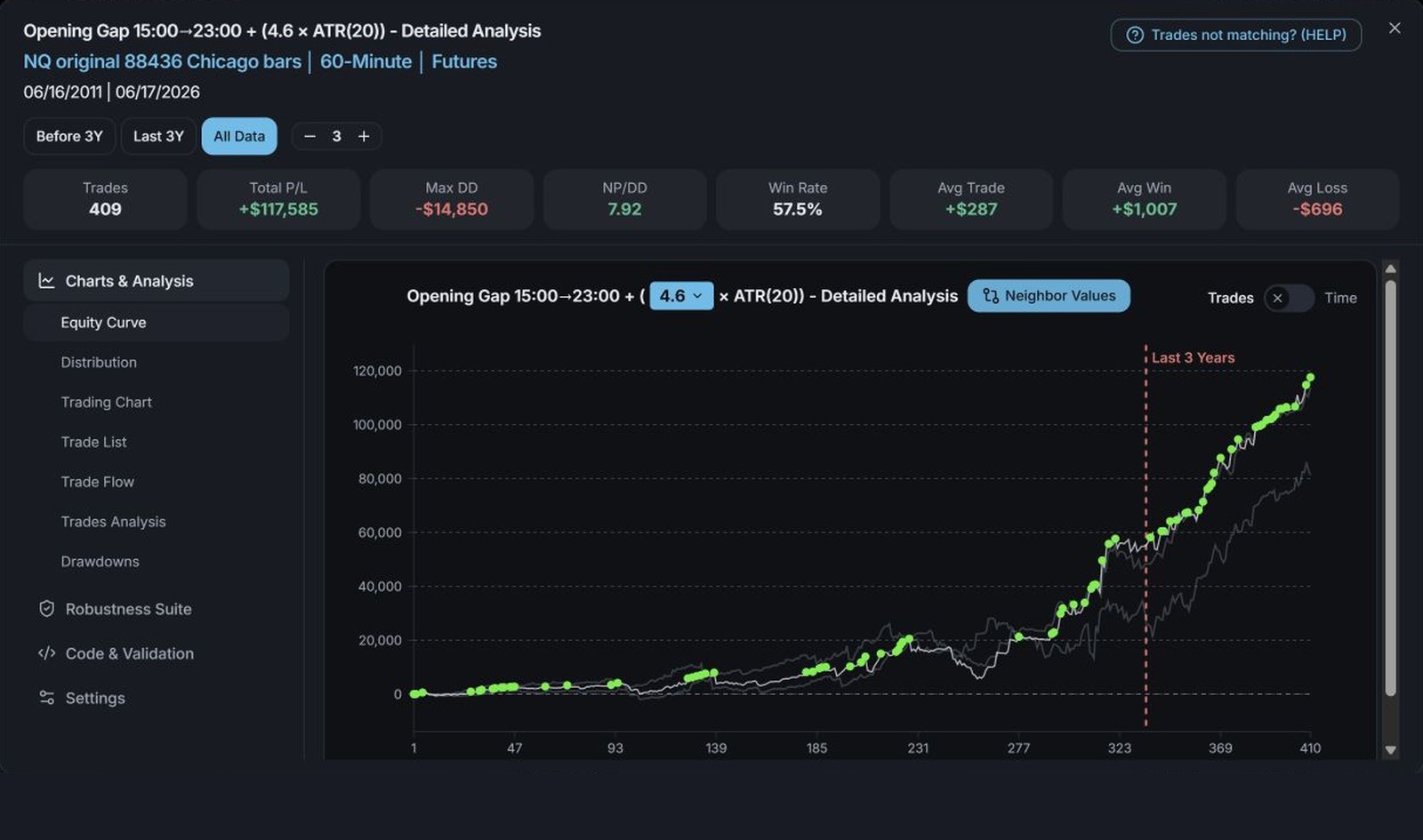1423x840 pixels.
Task: Toggle the Trades/Time switch
Action: [x=1289, y=298]
